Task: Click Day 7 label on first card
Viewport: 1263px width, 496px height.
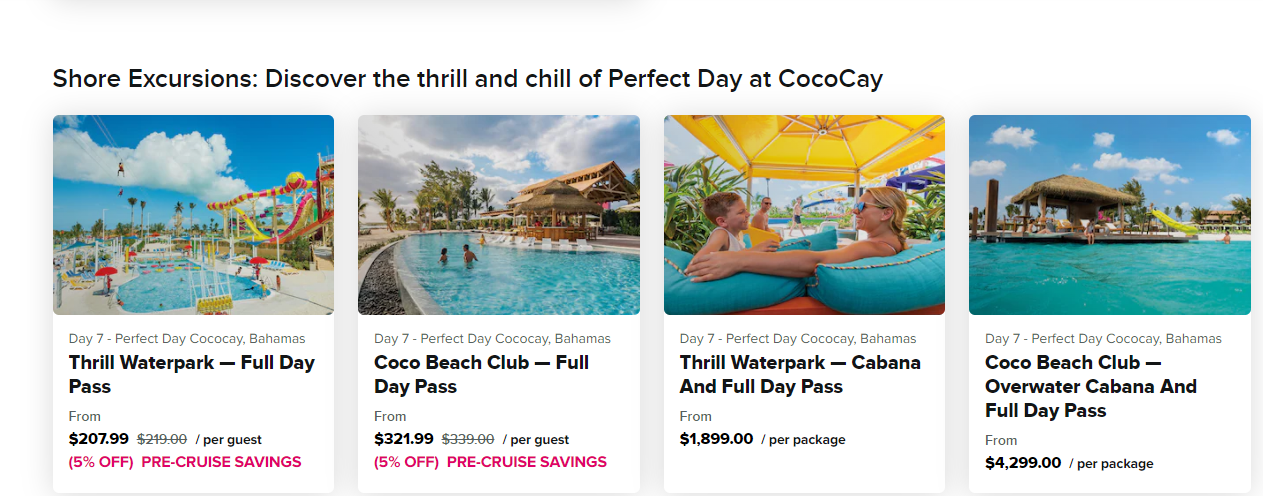Action: [x=187, y=338]
